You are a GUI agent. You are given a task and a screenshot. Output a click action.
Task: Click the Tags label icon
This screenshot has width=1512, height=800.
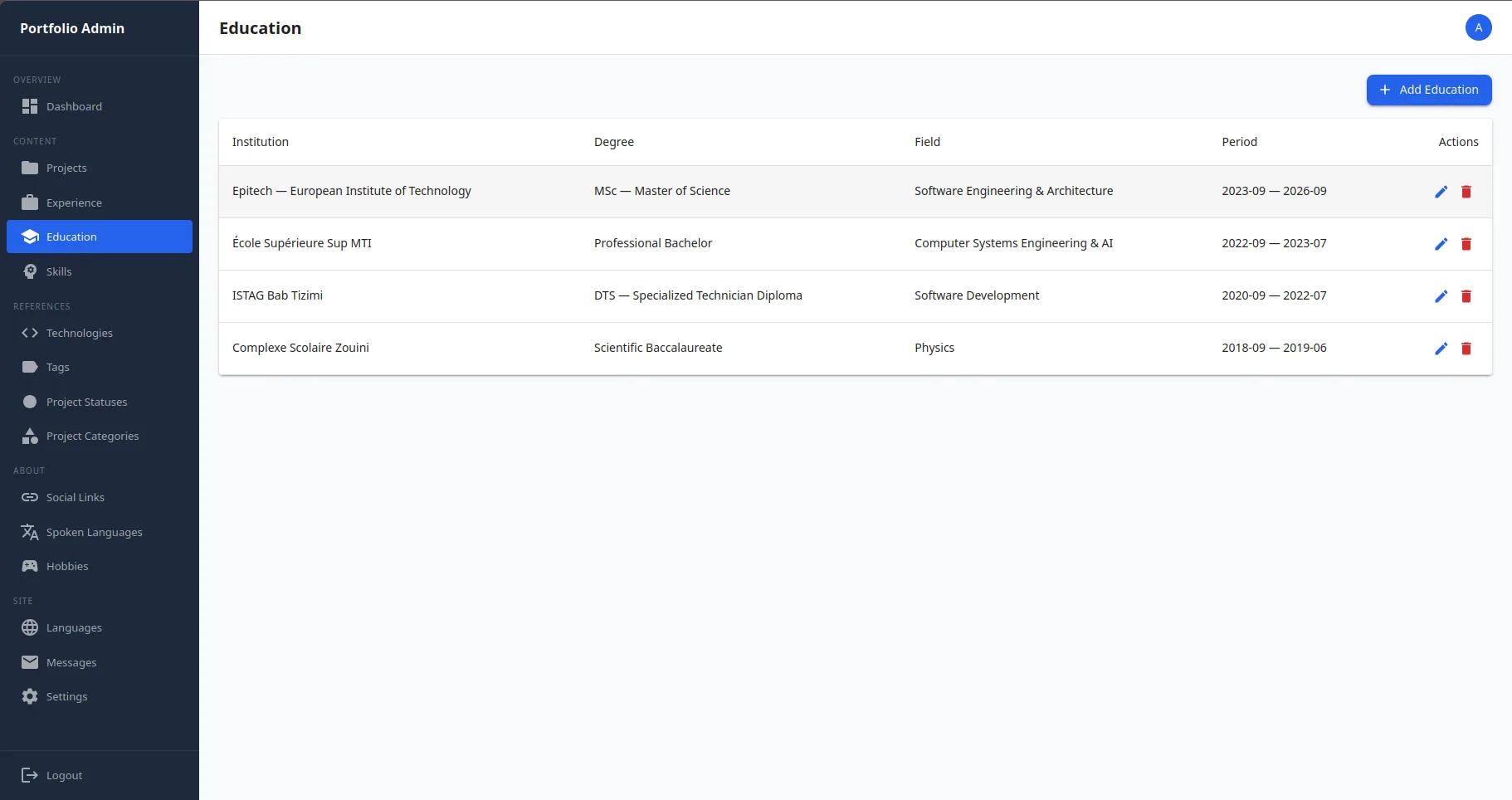coord(30,367)
